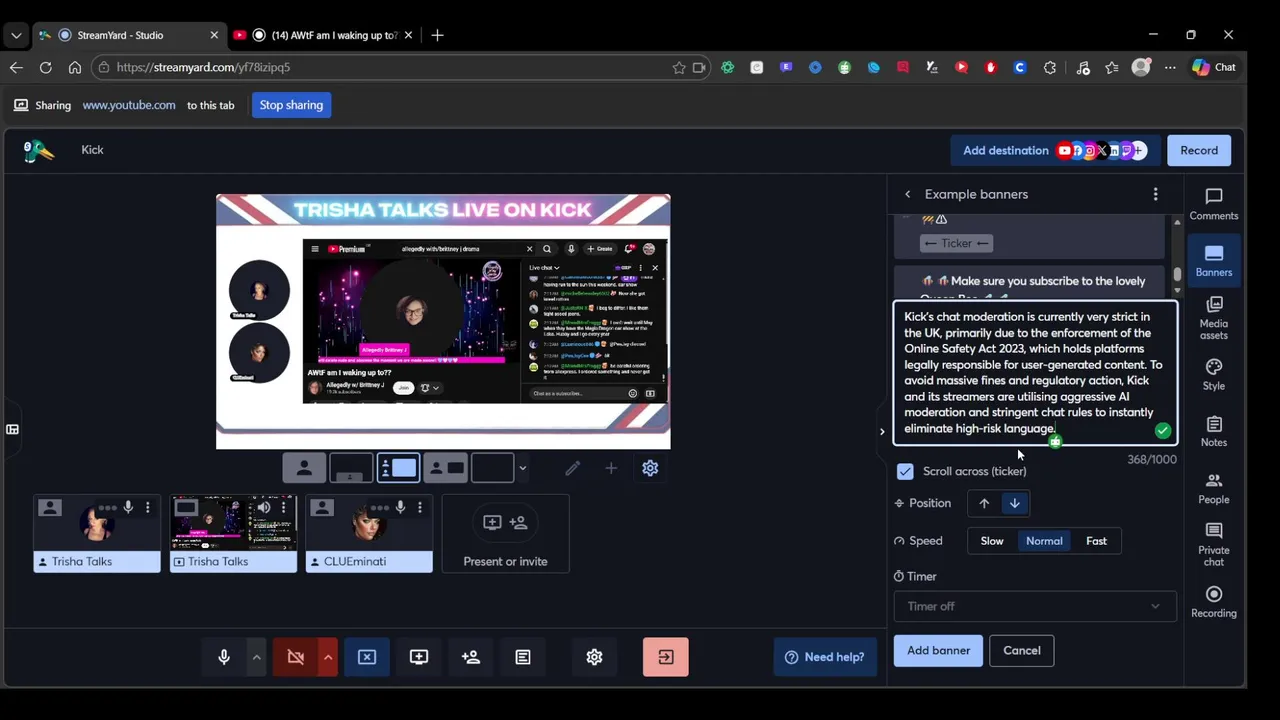Open the People panel
1280x720 pixels.
tap(1213, 488)
